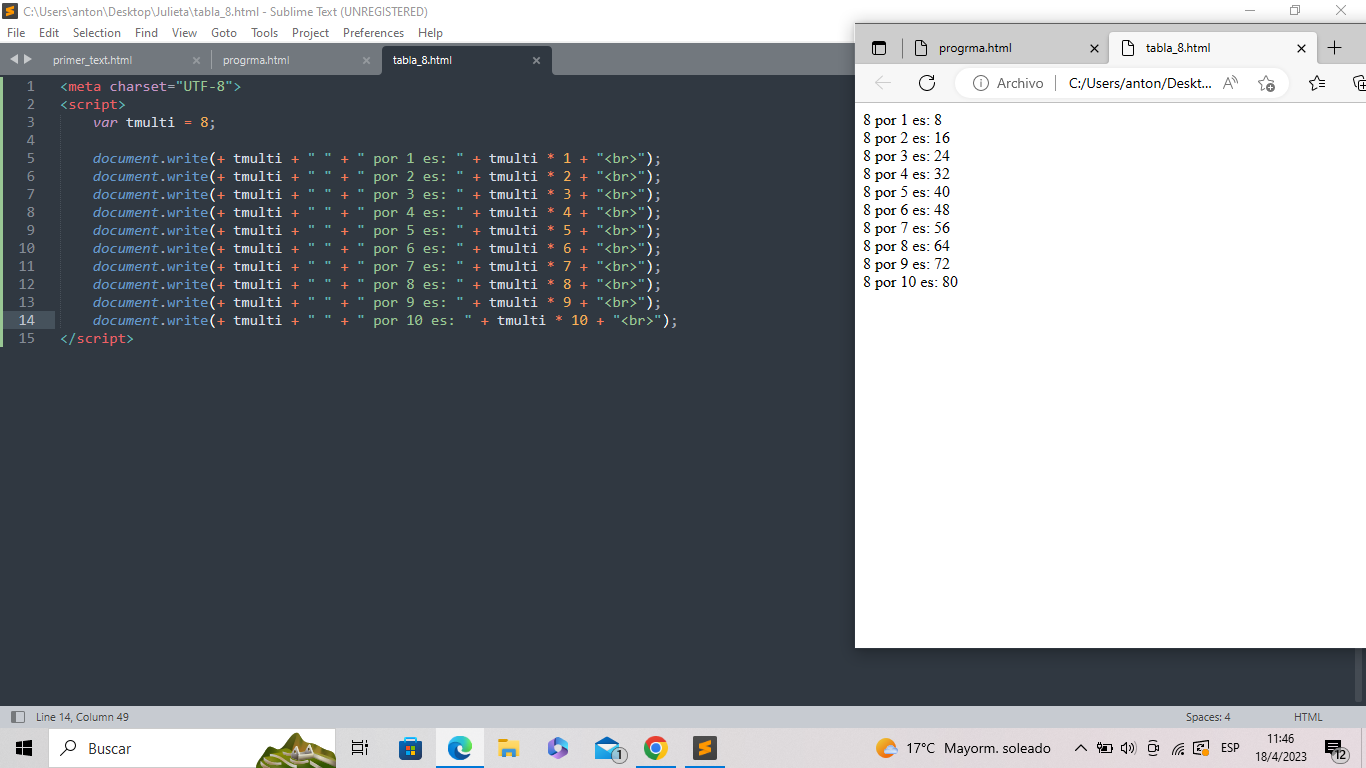This screenshot has height=768, width=1366.
Task: Open a new tab in Edge
Action: click(1334, 48)
